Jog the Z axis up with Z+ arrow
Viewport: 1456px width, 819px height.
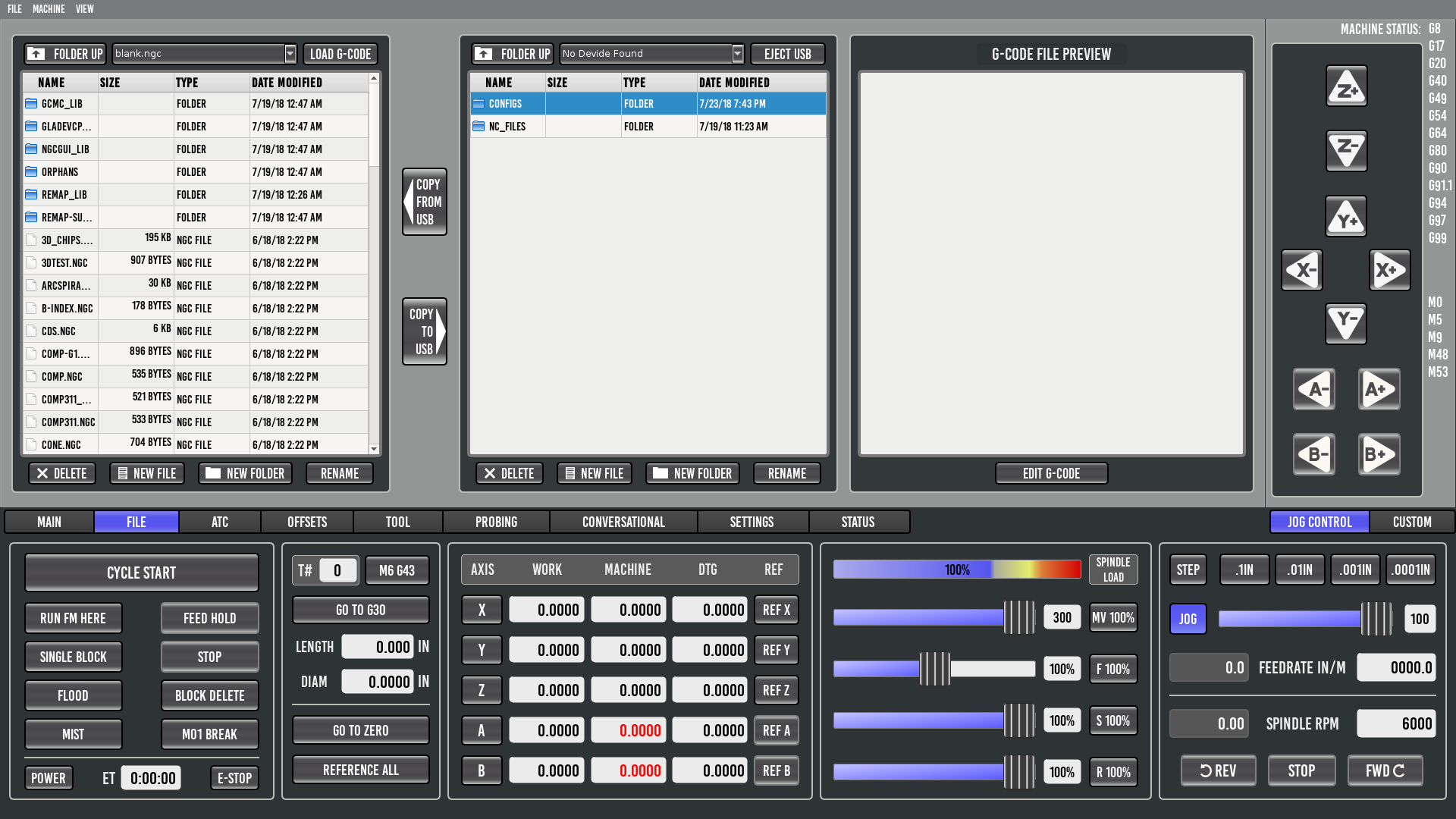point(1346,86)
